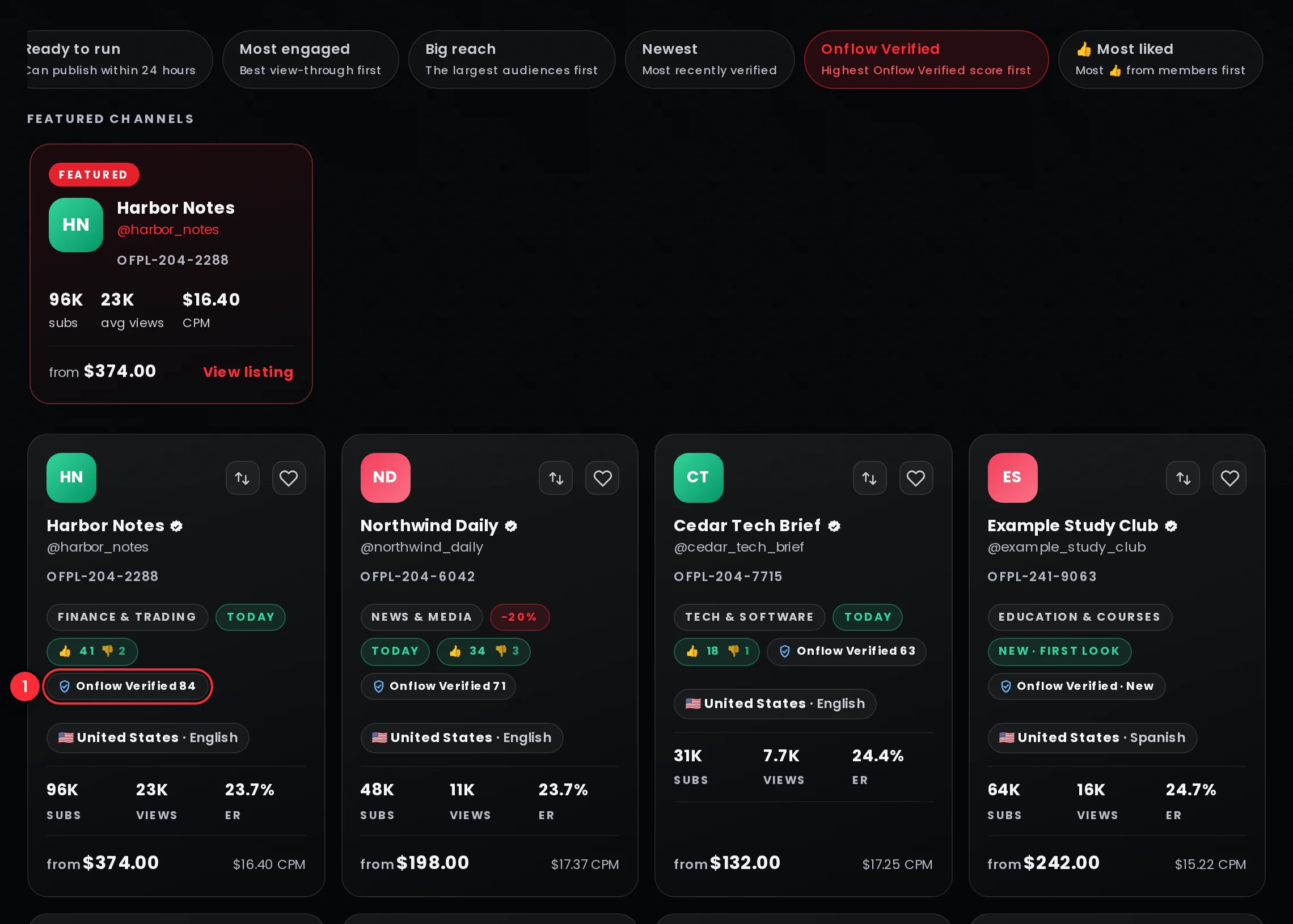Click the ES avatar on Example Study Club
This screenshot has height=924, width=1293.
(x=1012, y=477)
